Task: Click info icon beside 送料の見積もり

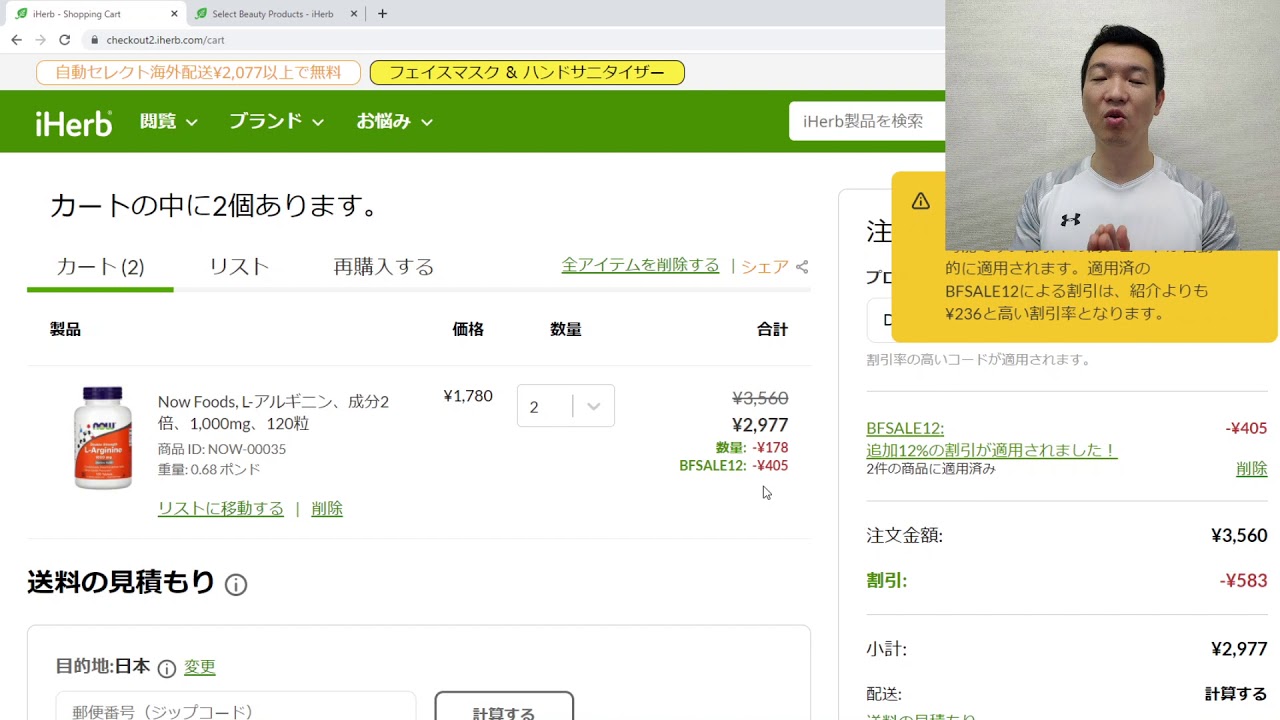Action: click(236, 585)
